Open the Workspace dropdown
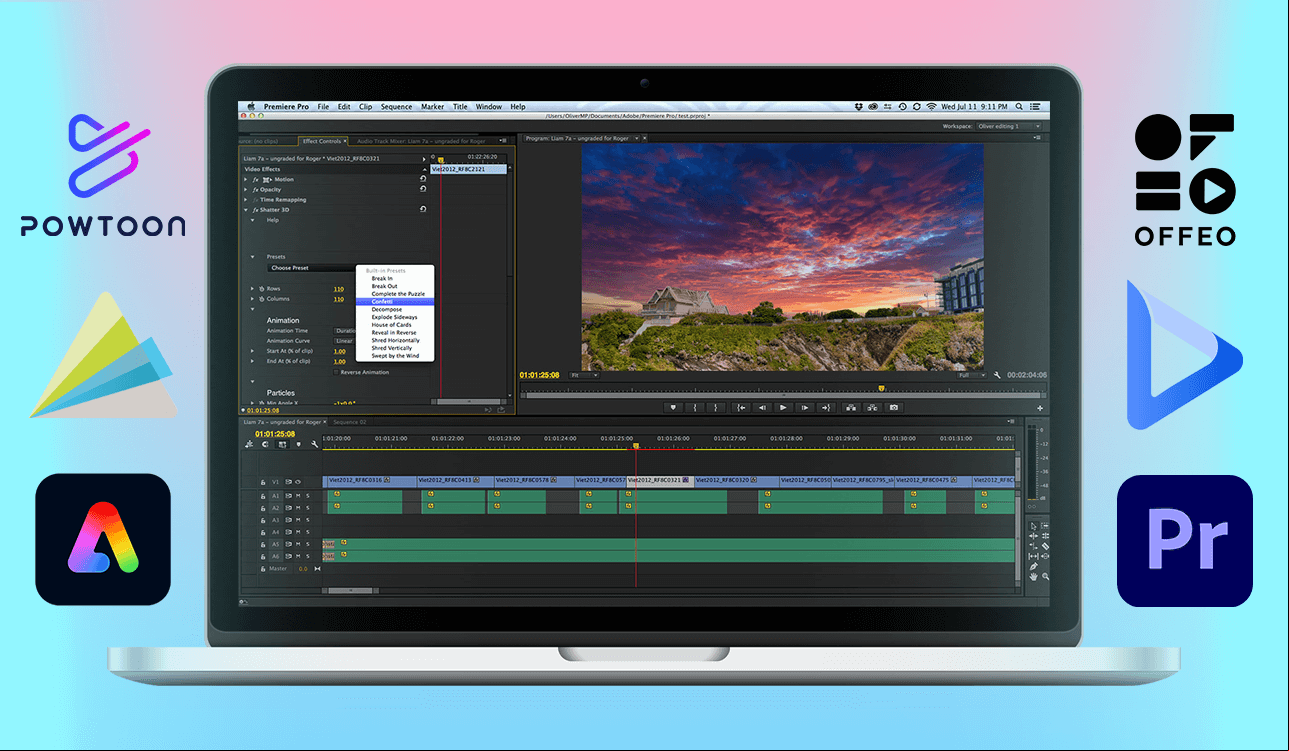The height and width of the screenshot is (751, 1289). (1011, 126)
